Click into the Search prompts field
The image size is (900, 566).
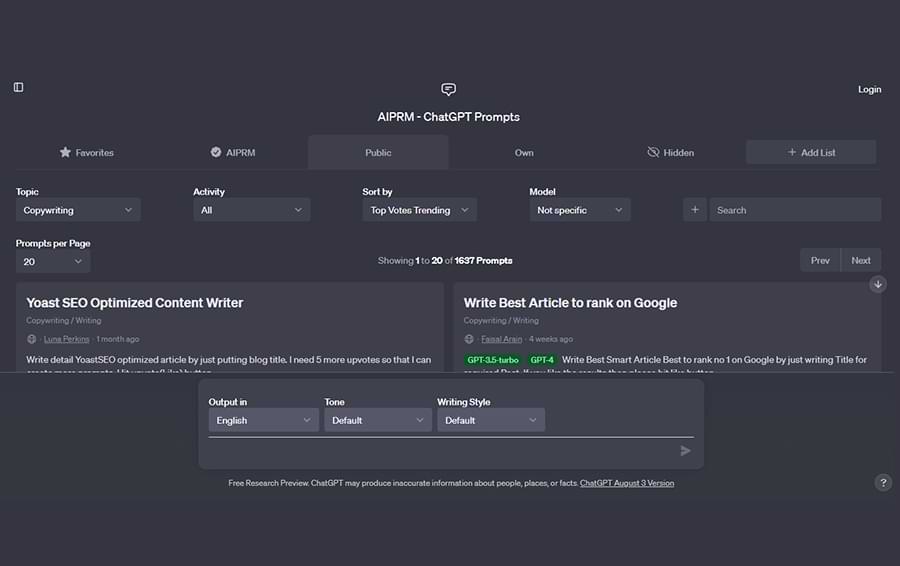click(795, 210)
